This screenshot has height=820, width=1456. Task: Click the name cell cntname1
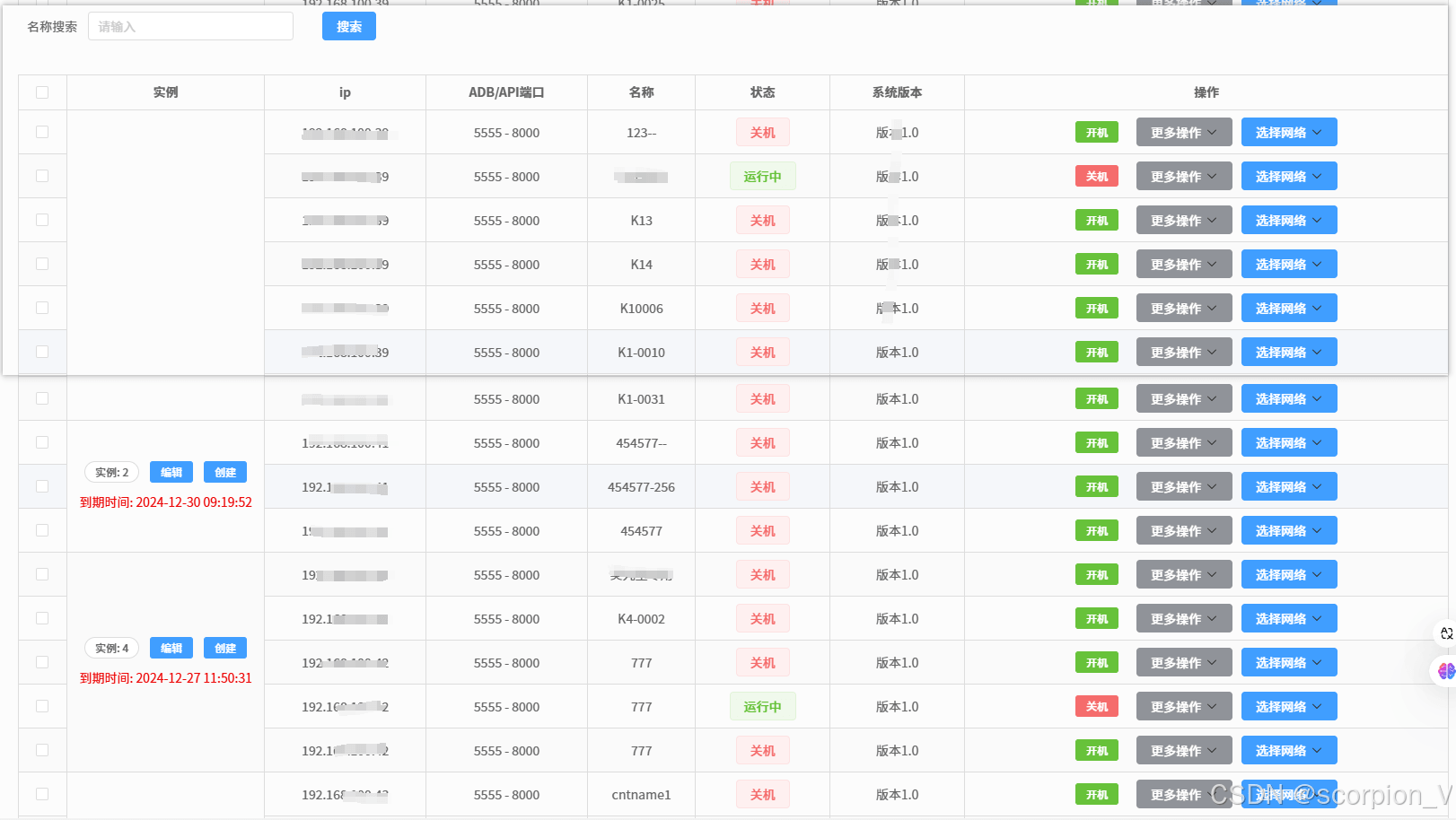[x=641, y=795]
